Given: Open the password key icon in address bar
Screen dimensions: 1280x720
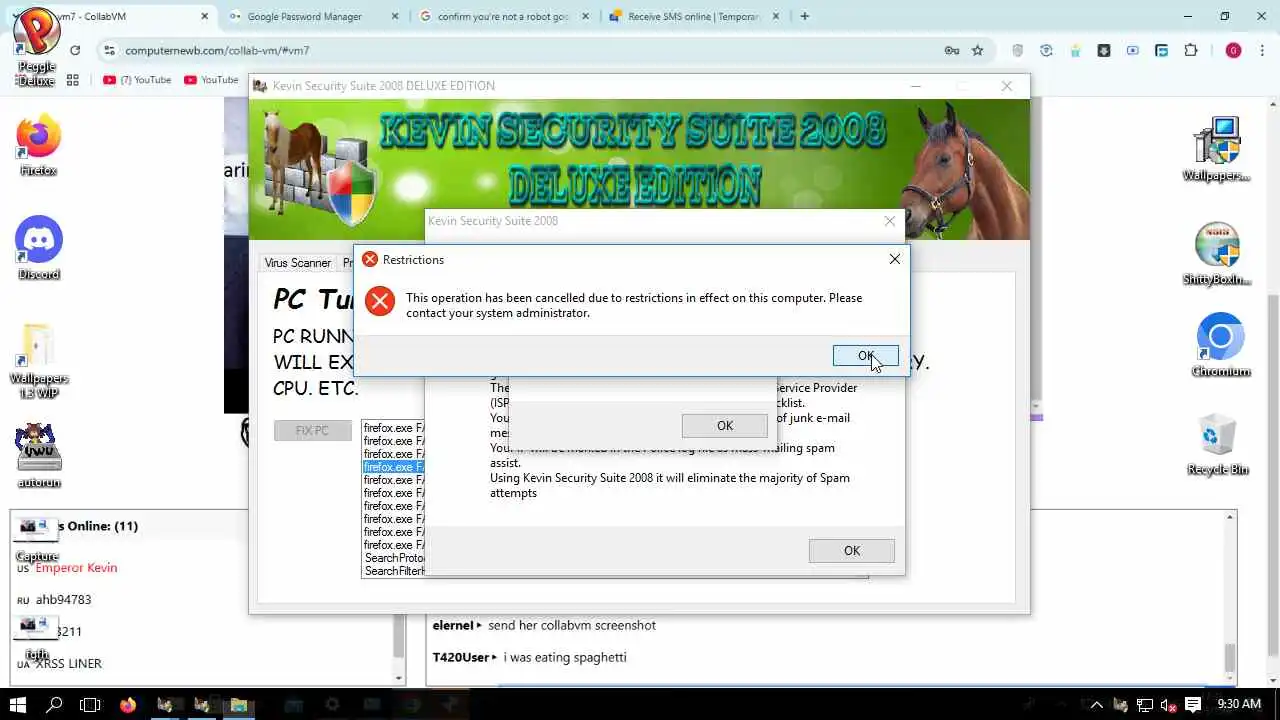Looking at the screenshot, I should pyautogui.click(x=952, y=50).
